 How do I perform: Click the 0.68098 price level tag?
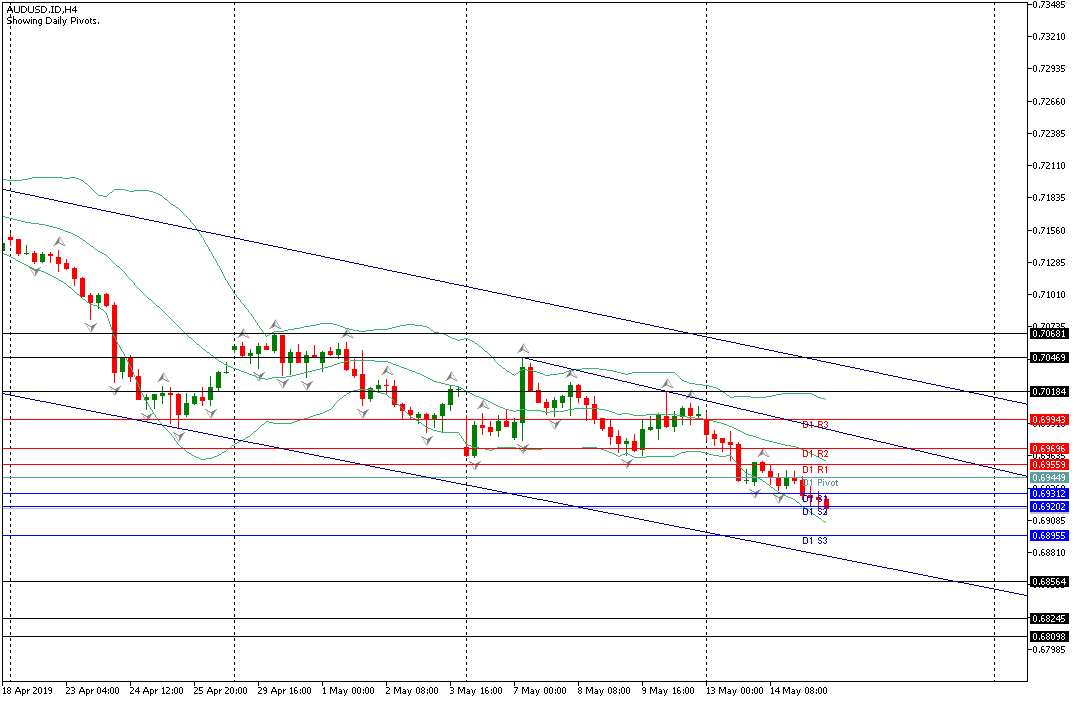pyautogui.click(x=1048, y=637)
